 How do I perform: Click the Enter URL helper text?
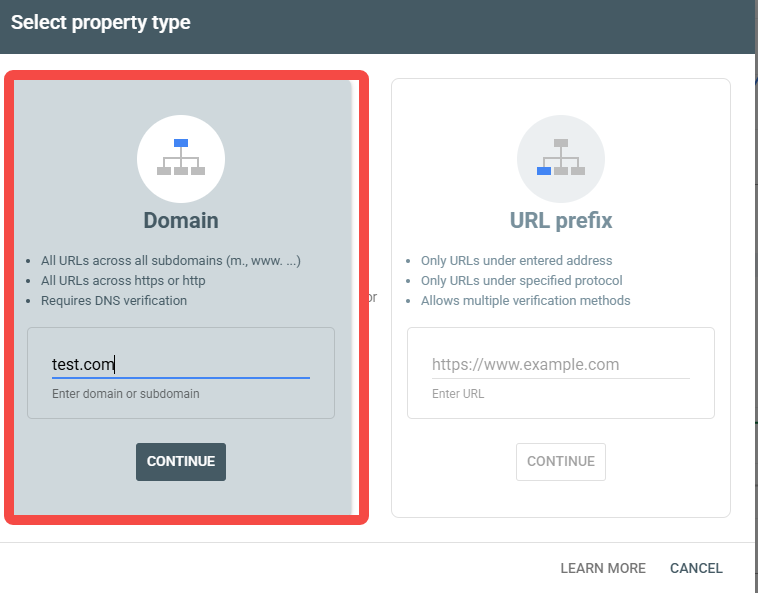click(x=458, y=394)
